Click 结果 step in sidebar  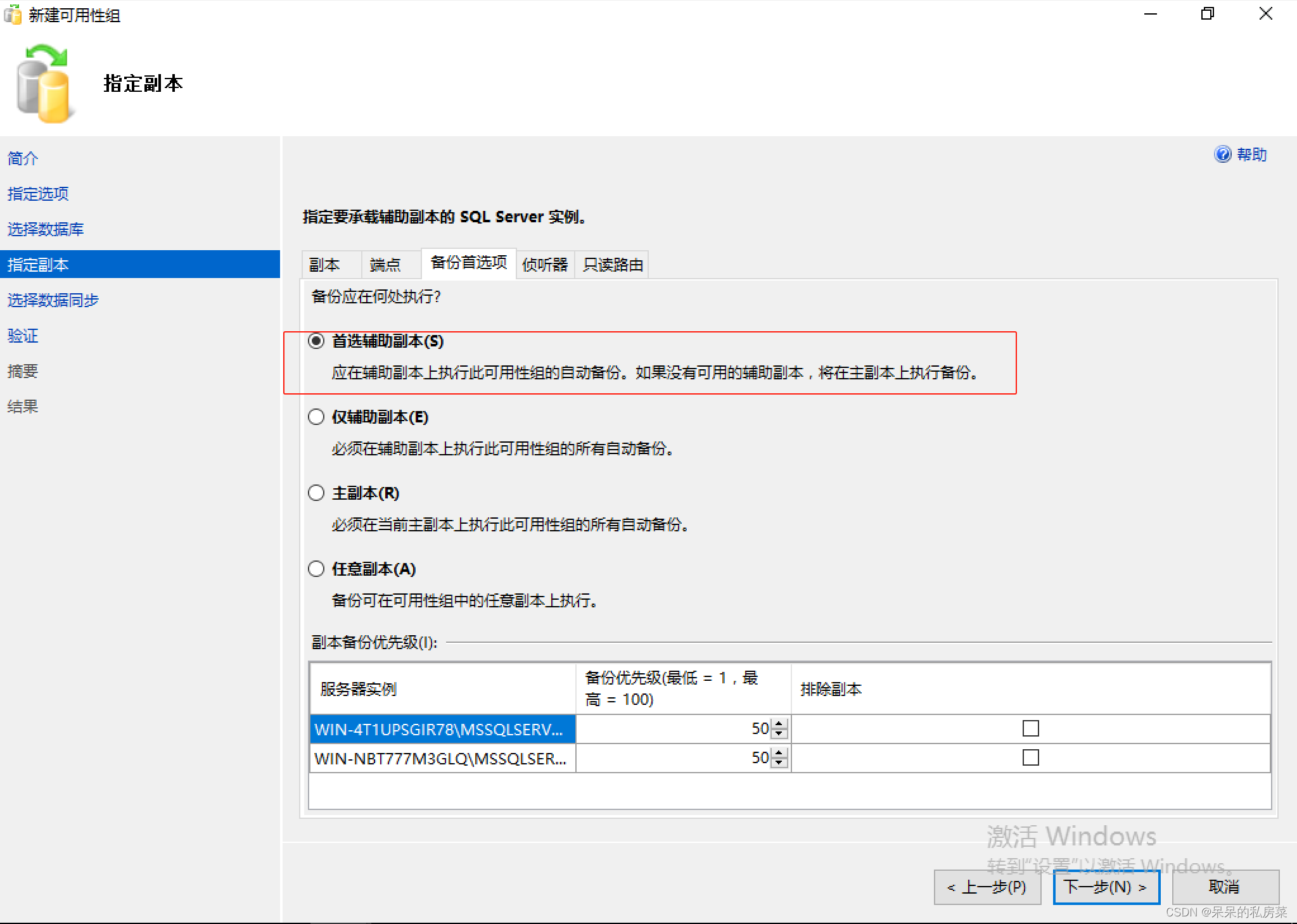point(23,407)
